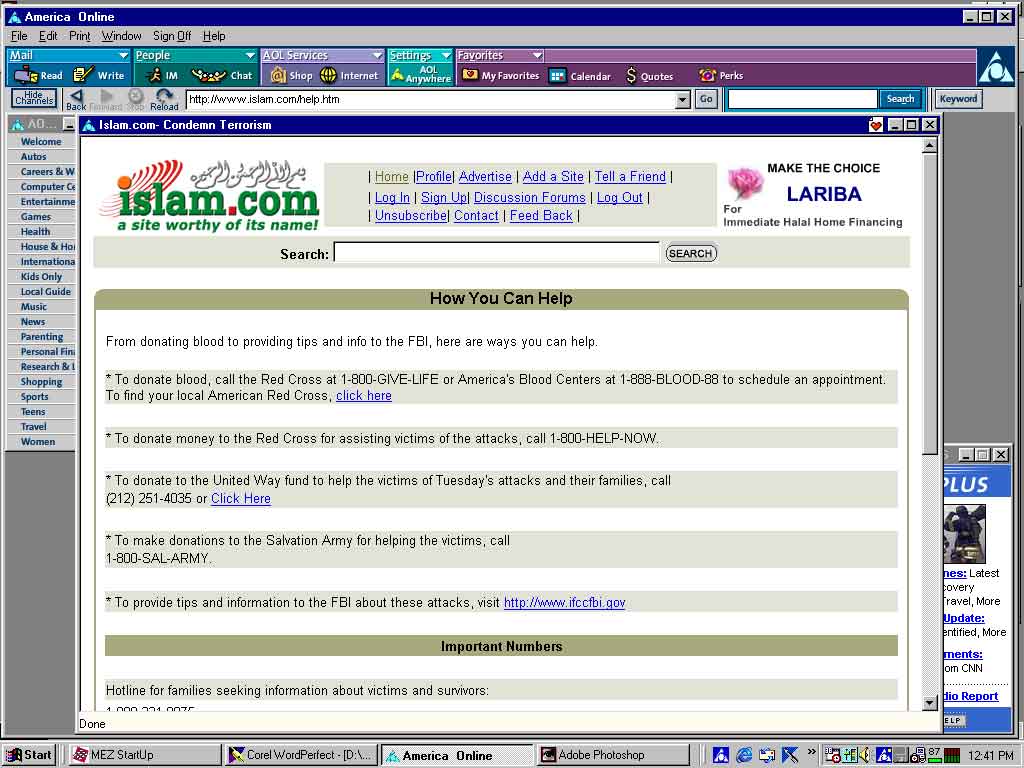Open the News channel
The image size is (1024, 768).
[33, 321]
